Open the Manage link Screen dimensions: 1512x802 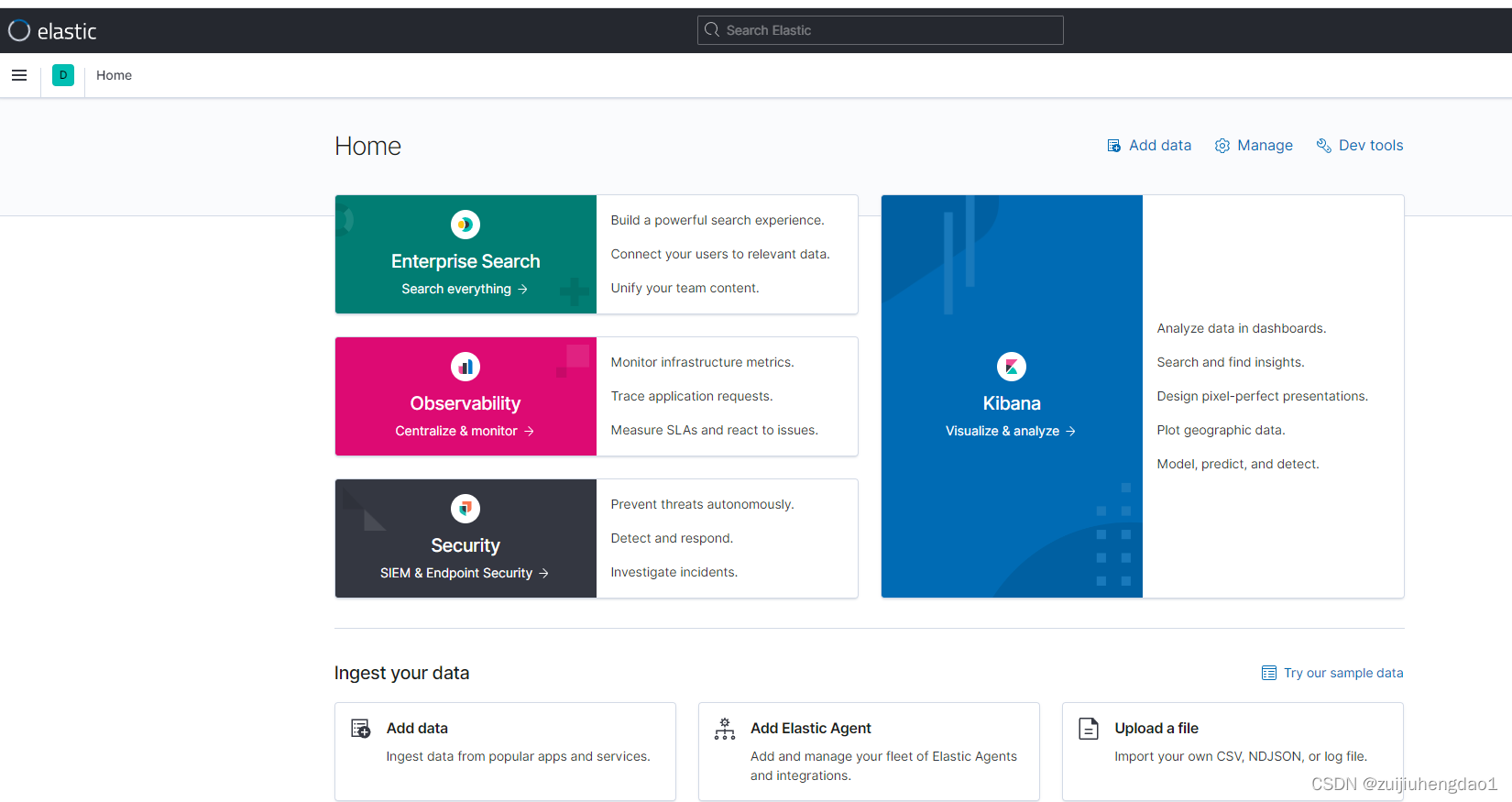pos(1265,145)
